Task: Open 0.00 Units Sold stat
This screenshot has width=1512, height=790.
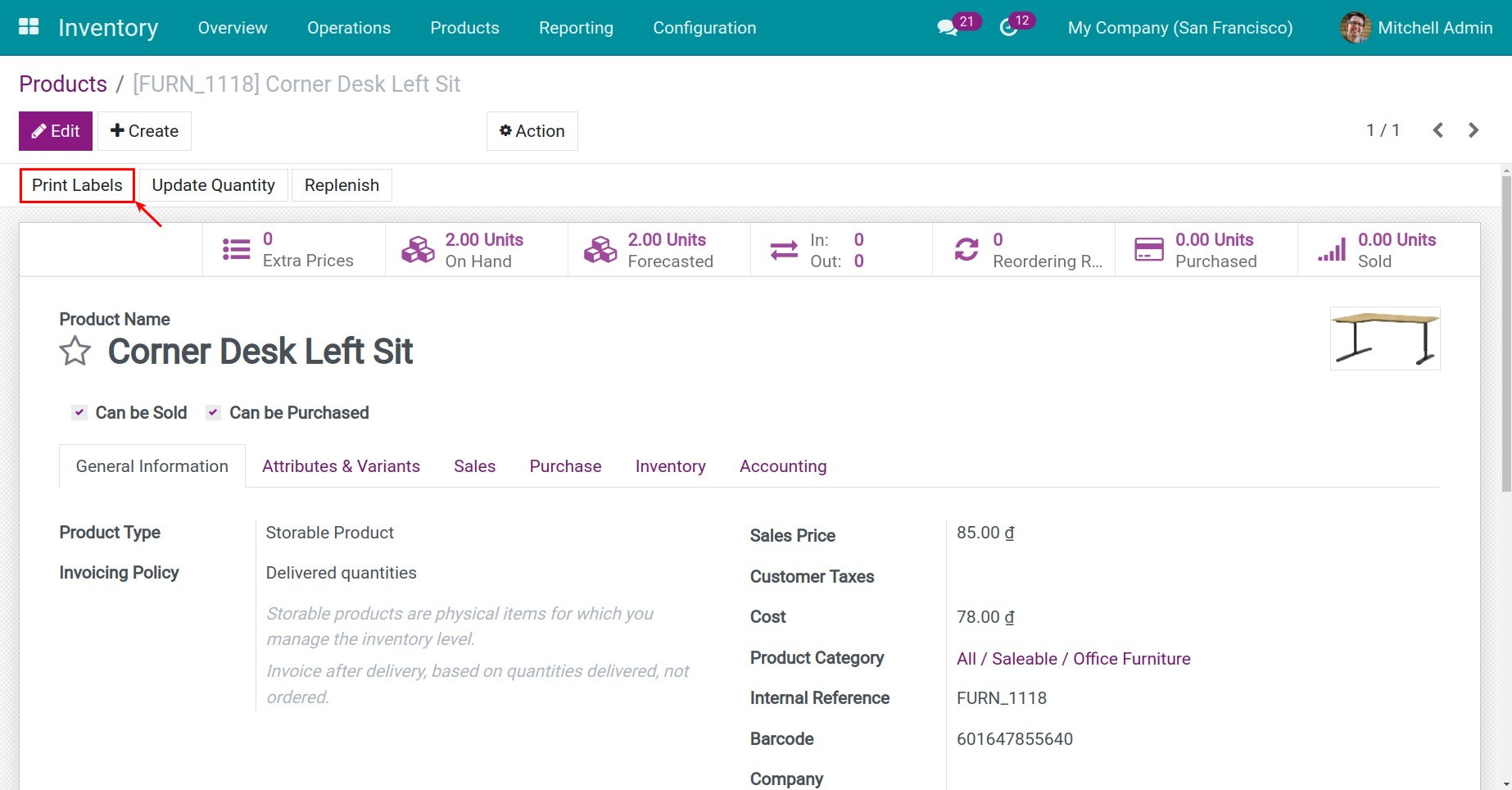Action: tap(1389, 250)
